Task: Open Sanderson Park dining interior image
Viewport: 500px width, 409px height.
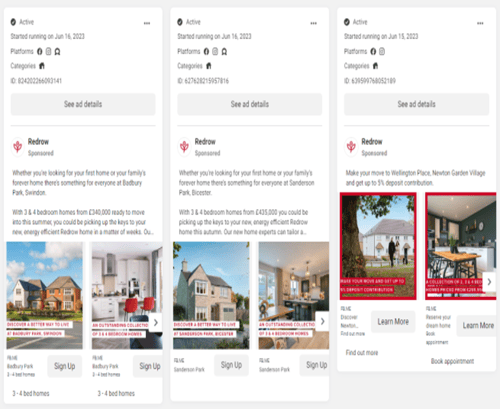Action: pos(294,295)
